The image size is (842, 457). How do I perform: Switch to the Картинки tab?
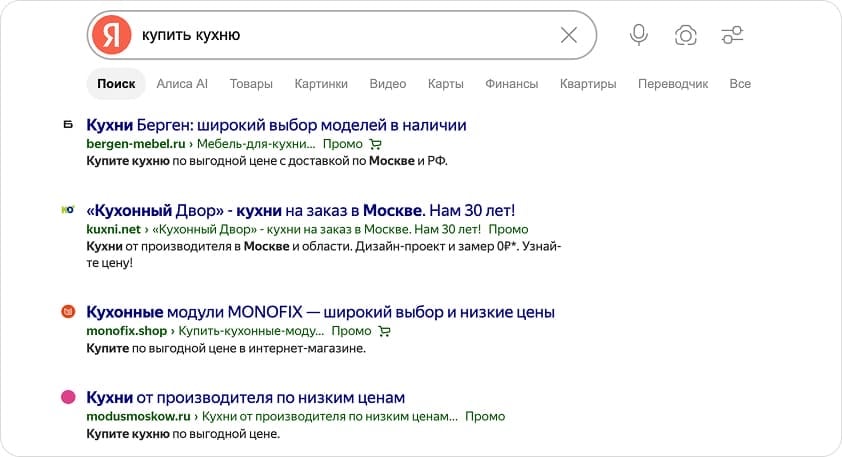321,84
